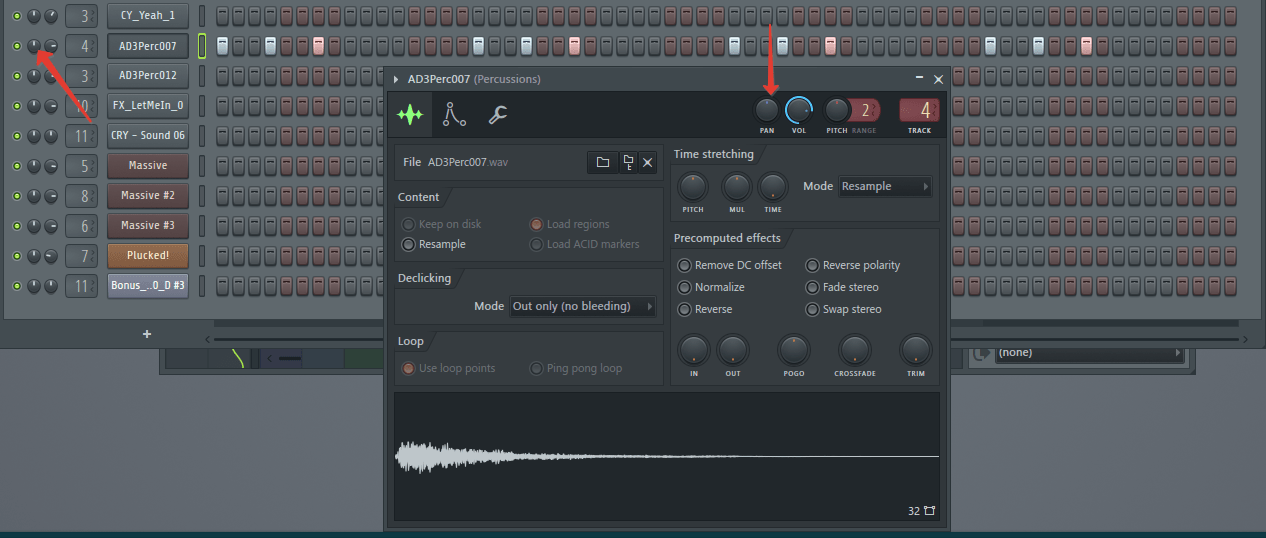The image size is (1266, 538).
Task: Open the envelope / instrument settings tab
Action: tap(455, 115)
